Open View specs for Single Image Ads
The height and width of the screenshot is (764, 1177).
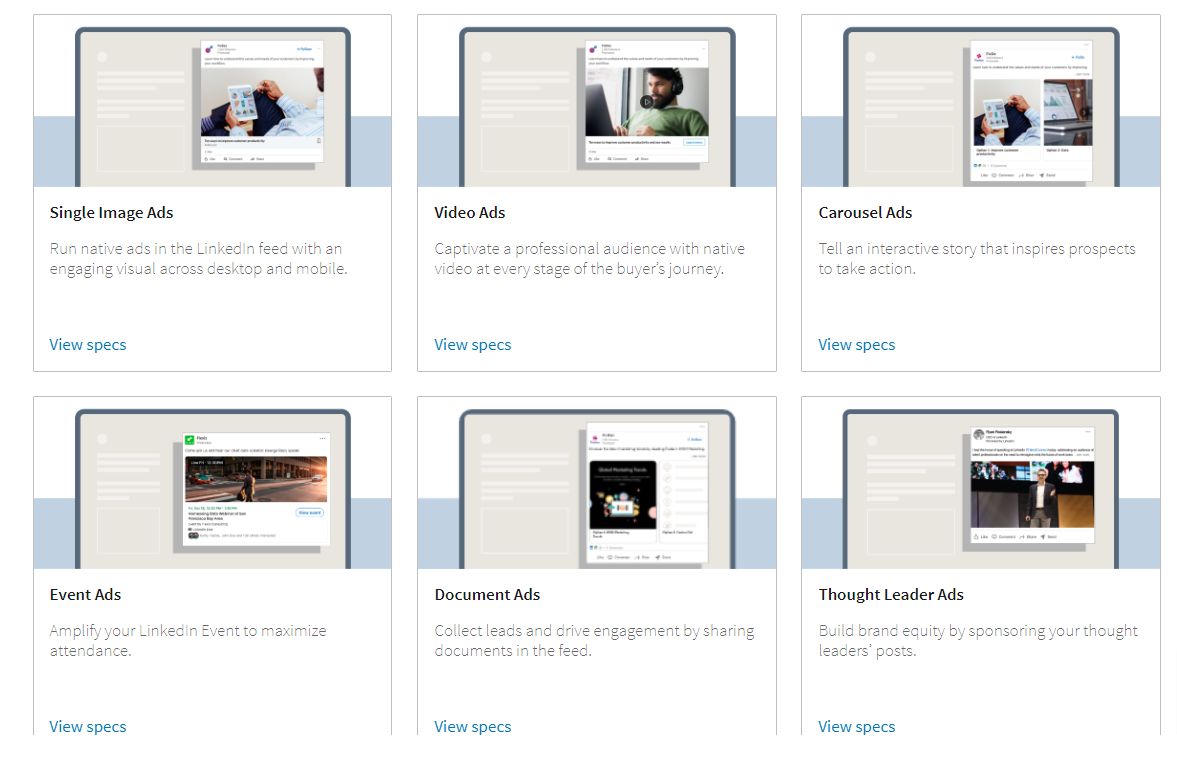88,345
